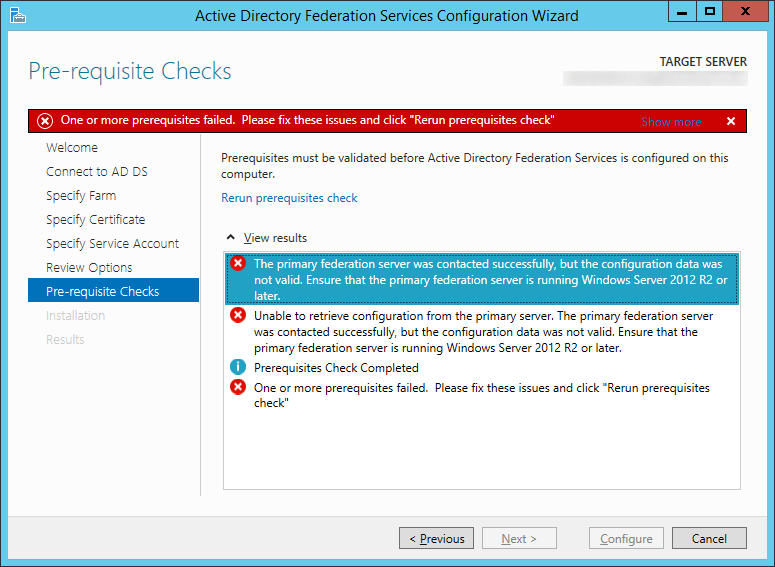
Task: Click the error icon in red banner
Action: (x=45, y=121)
